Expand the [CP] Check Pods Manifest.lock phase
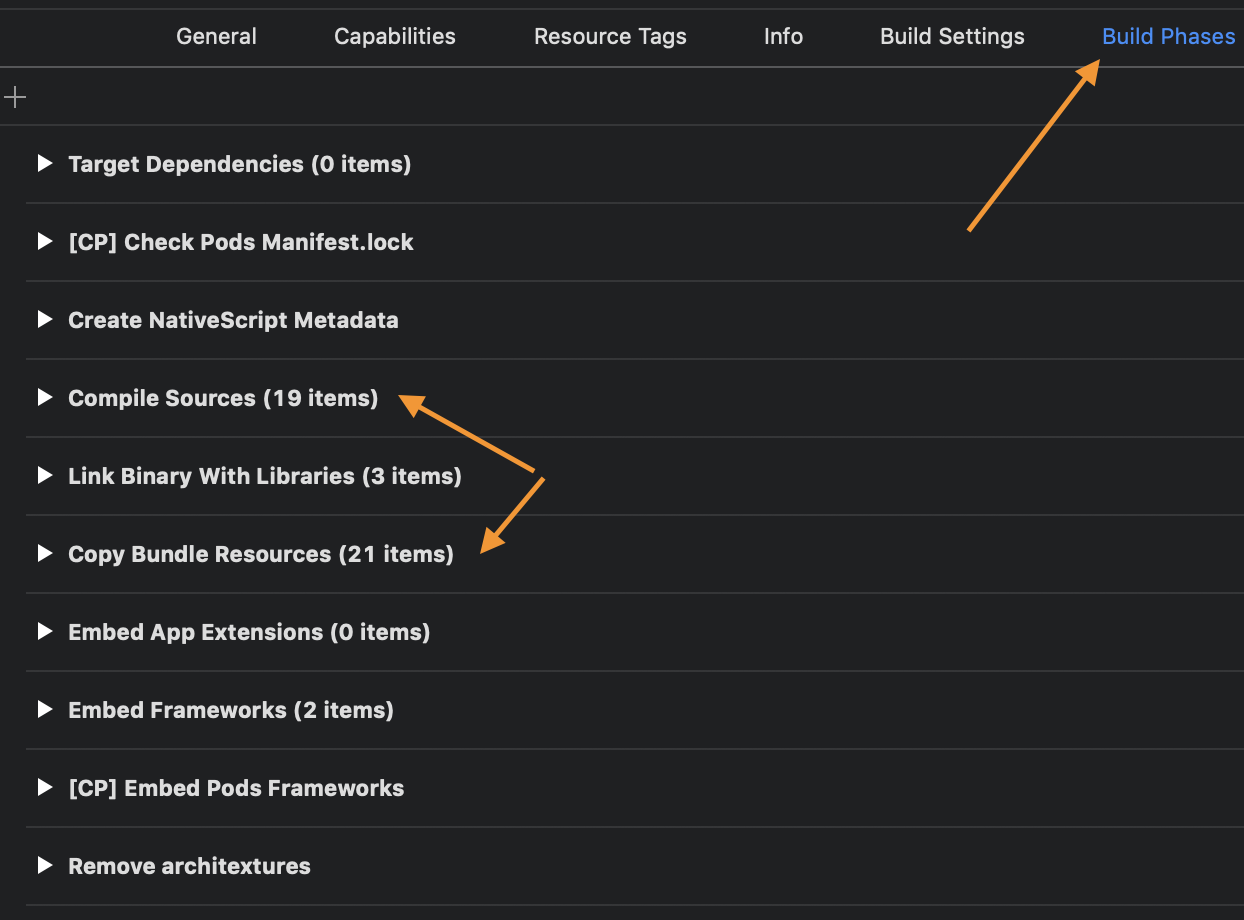Viewport: 1244px width, 920px height. (x=45, y=242)
